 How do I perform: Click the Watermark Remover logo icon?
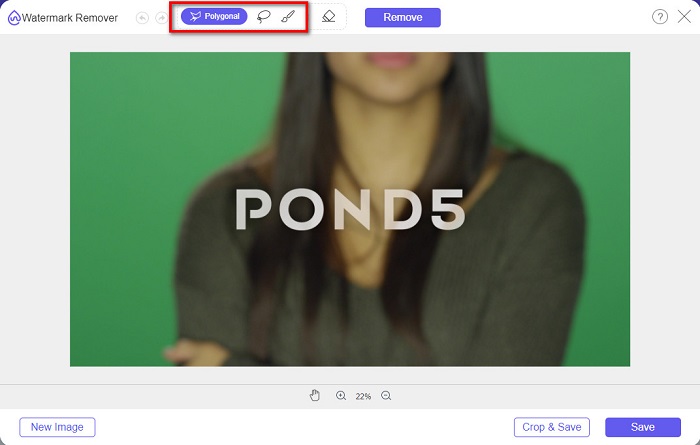pyautogui.click(x=14, y=18)
